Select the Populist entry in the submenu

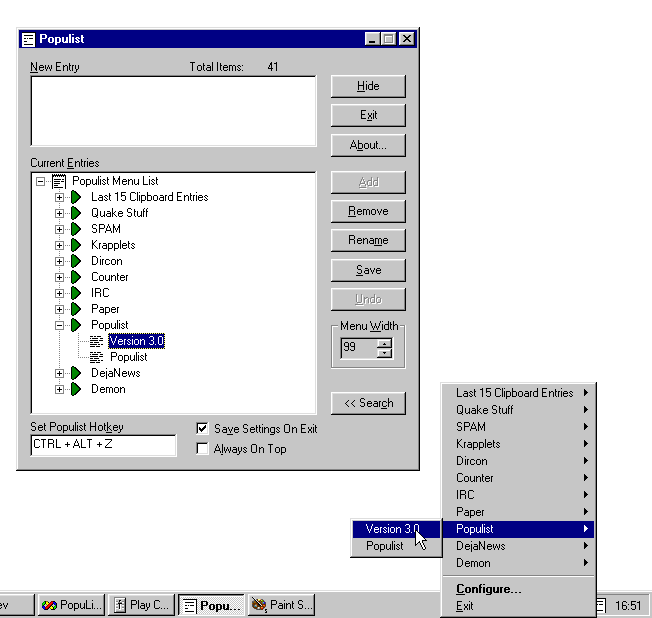396,546
